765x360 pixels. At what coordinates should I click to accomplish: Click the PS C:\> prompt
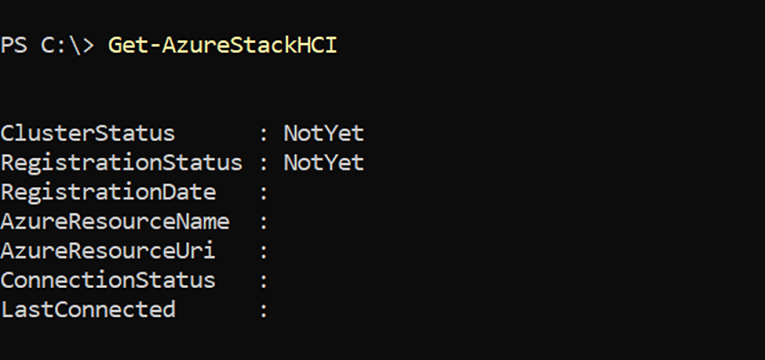[x=47, y=45]
